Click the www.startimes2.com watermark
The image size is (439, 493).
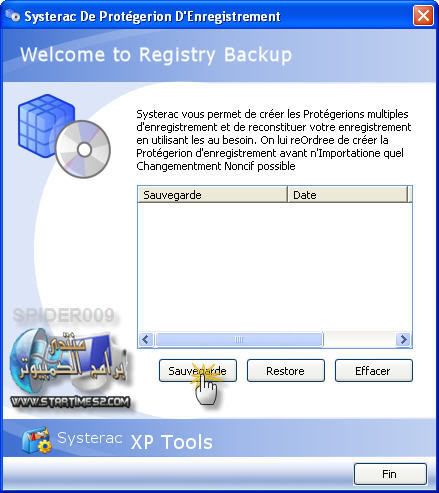(x=70, y=402)
